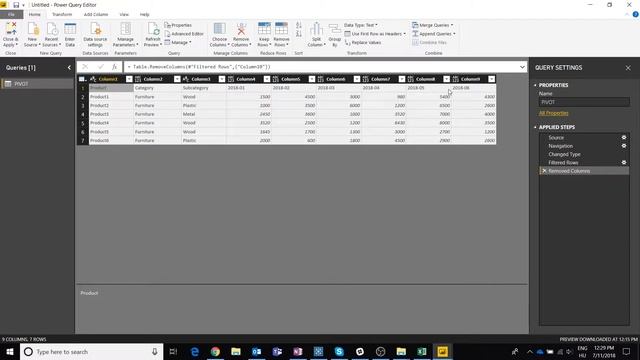The width and height of the screenshot is (640, 360).
Task: Open the Merge Queries dropdown
Action: [x=433, y=25]
